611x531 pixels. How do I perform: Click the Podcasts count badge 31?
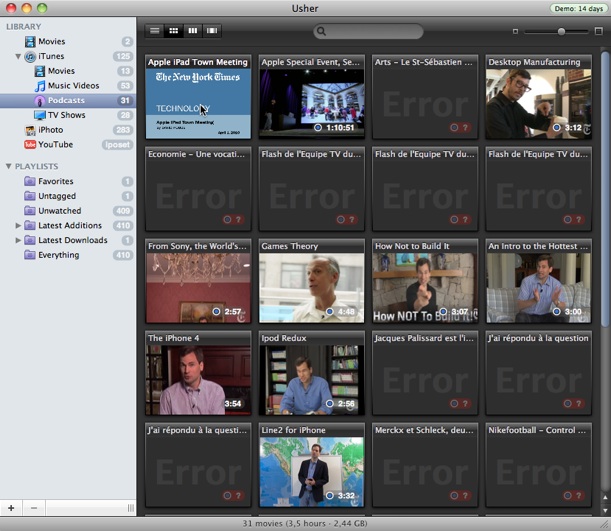pos(125,101)
